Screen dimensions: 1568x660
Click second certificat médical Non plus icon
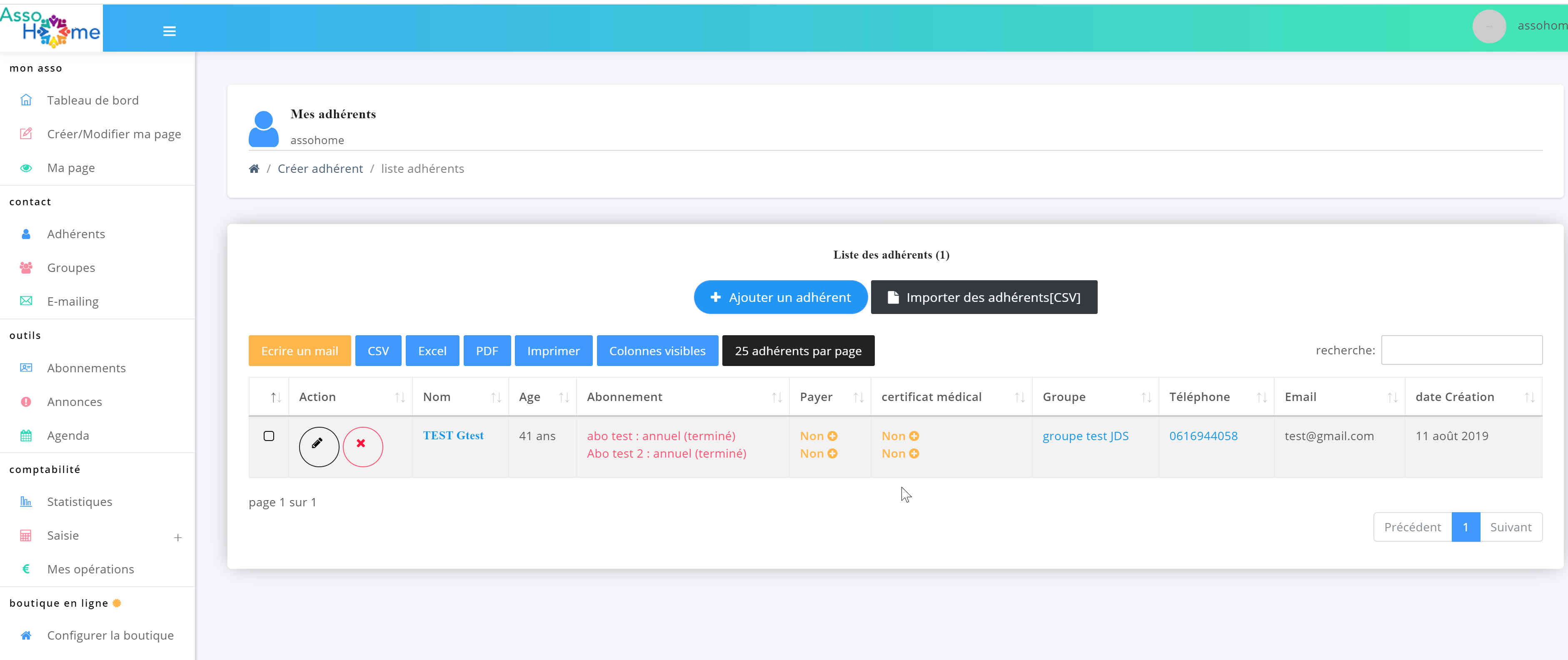914,454
